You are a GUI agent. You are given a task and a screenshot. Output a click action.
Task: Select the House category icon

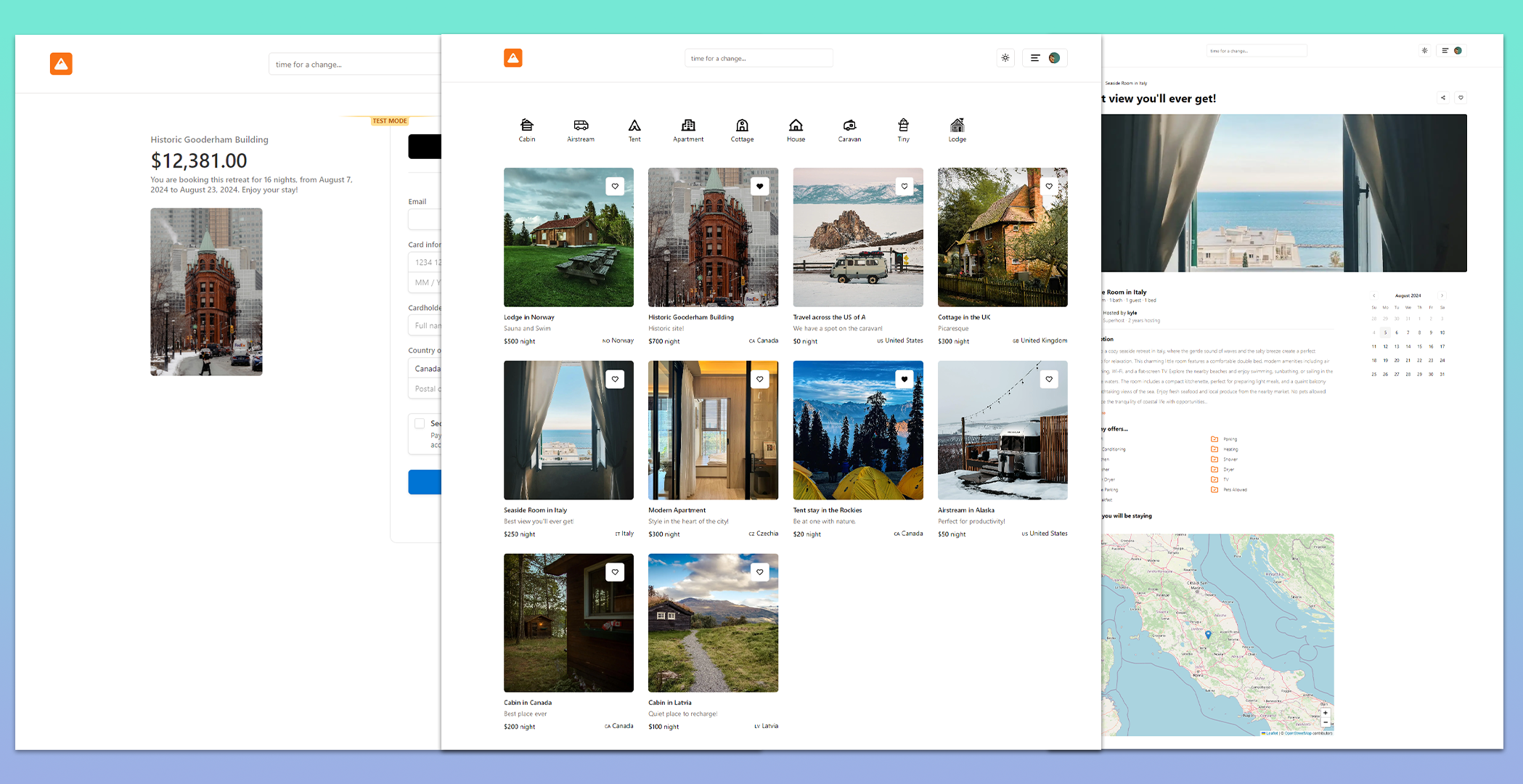point(796,125)
